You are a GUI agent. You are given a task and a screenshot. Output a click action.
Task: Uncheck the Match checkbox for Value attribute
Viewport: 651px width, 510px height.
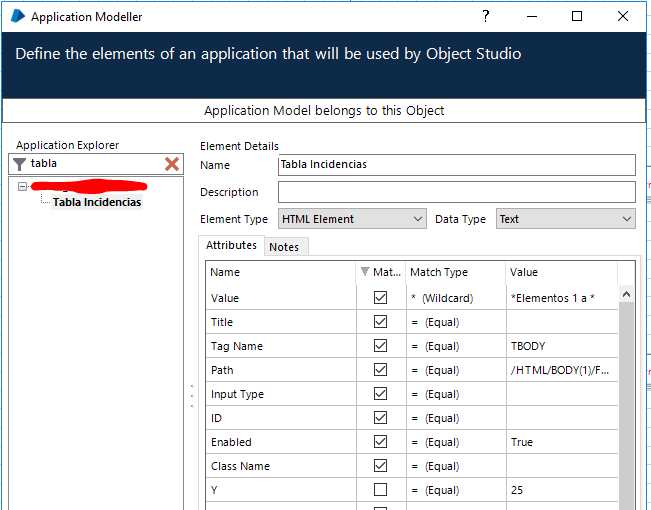coord(380,298)
